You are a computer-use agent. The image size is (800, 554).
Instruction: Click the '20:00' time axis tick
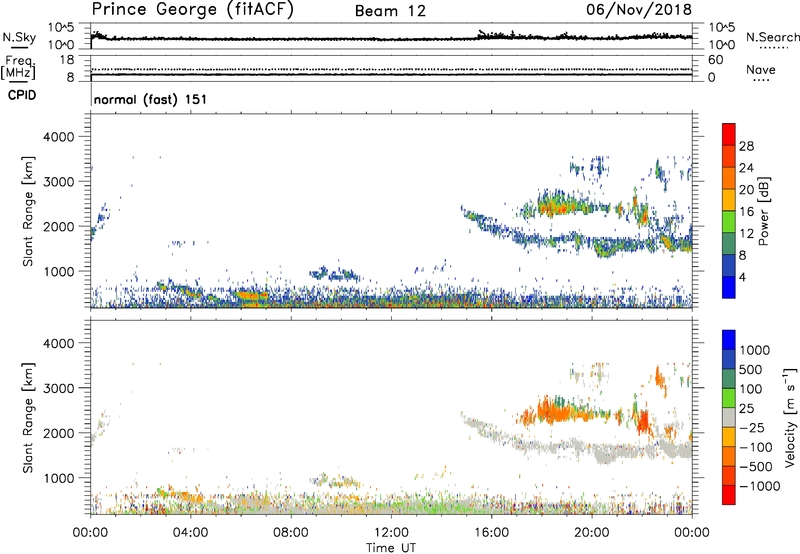(x=592, y=533)
